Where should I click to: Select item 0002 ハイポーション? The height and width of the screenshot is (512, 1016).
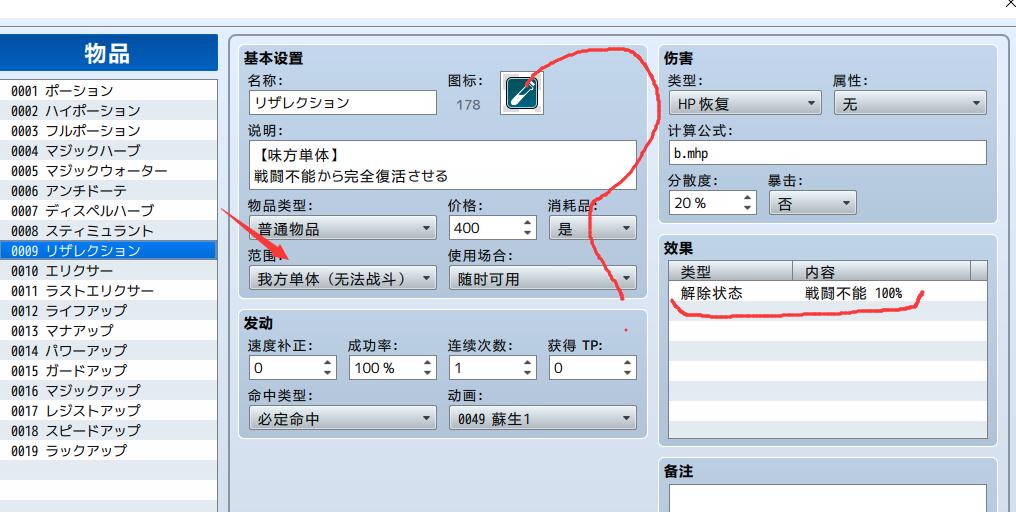point(109,111)
